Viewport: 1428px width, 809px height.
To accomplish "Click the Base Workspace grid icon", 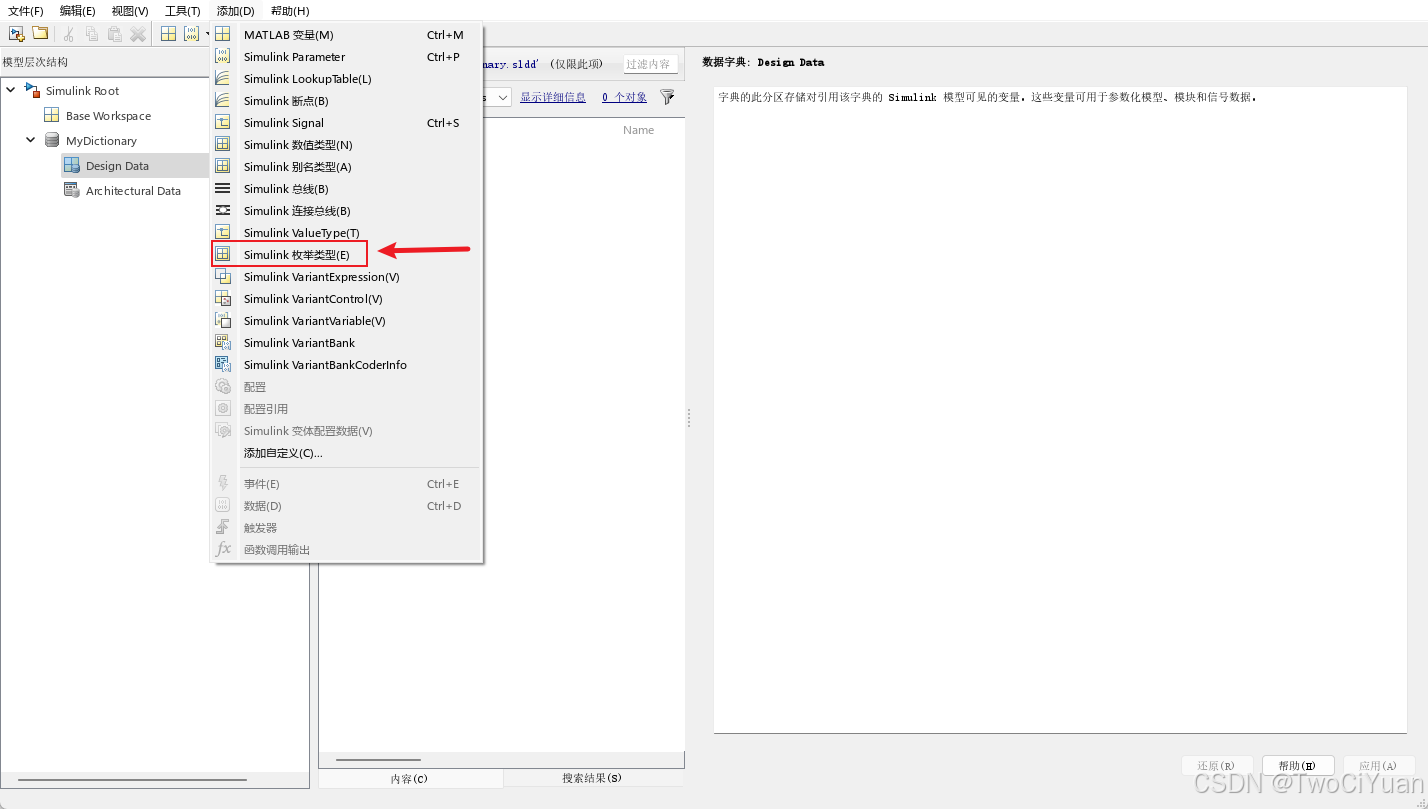I will tap(51, 115).
